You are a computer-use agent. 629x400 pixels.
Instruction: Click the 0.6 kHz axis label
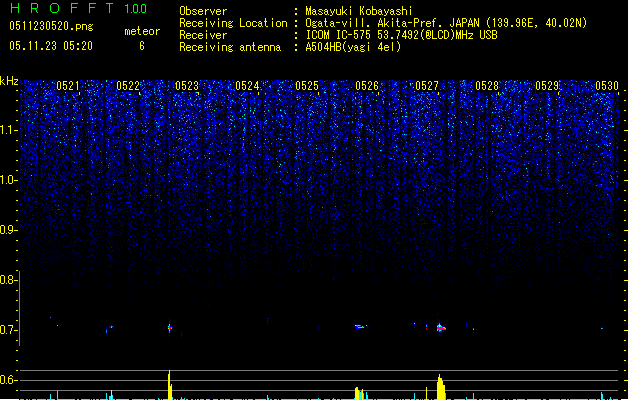pyautogui.click(x=8, y=380)
